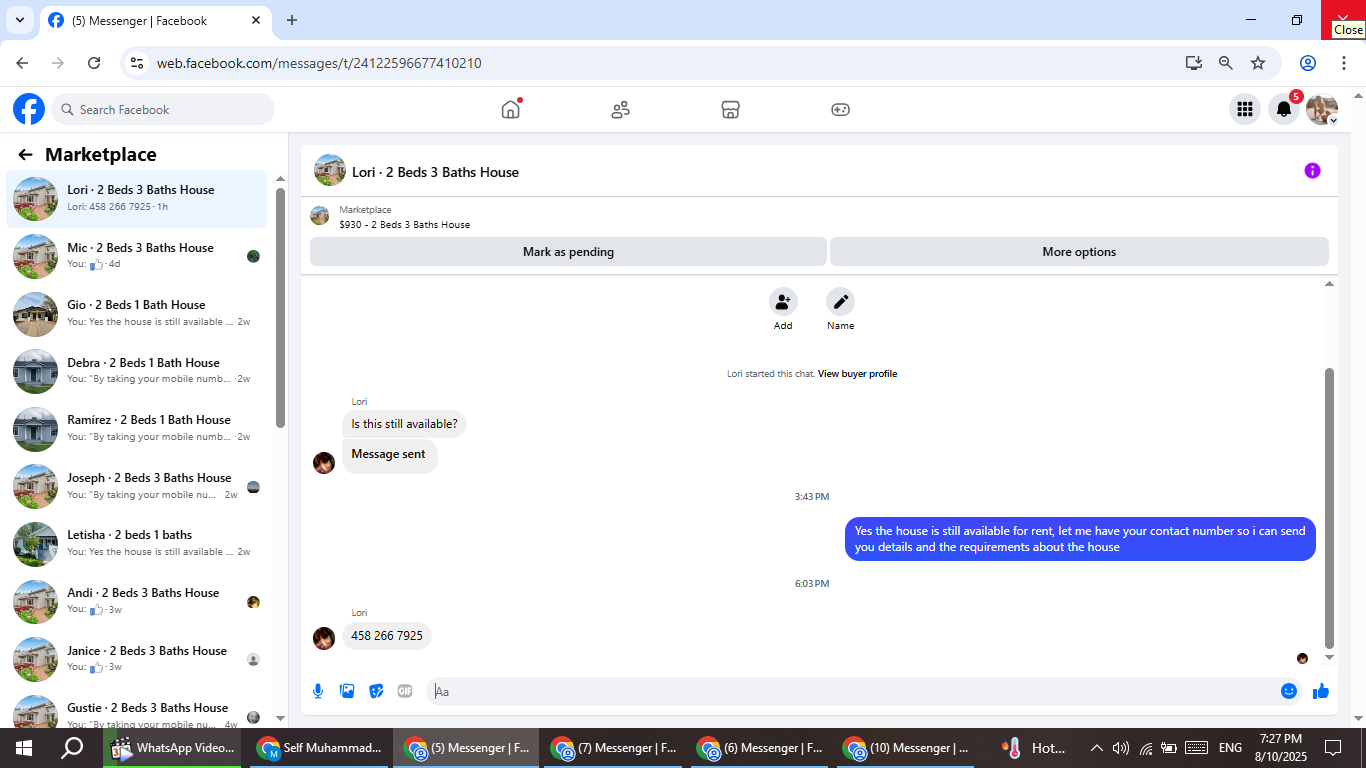1366x768 pixels.
Task: Open the Chrome three-dot menu
Action: (1344, 63)
